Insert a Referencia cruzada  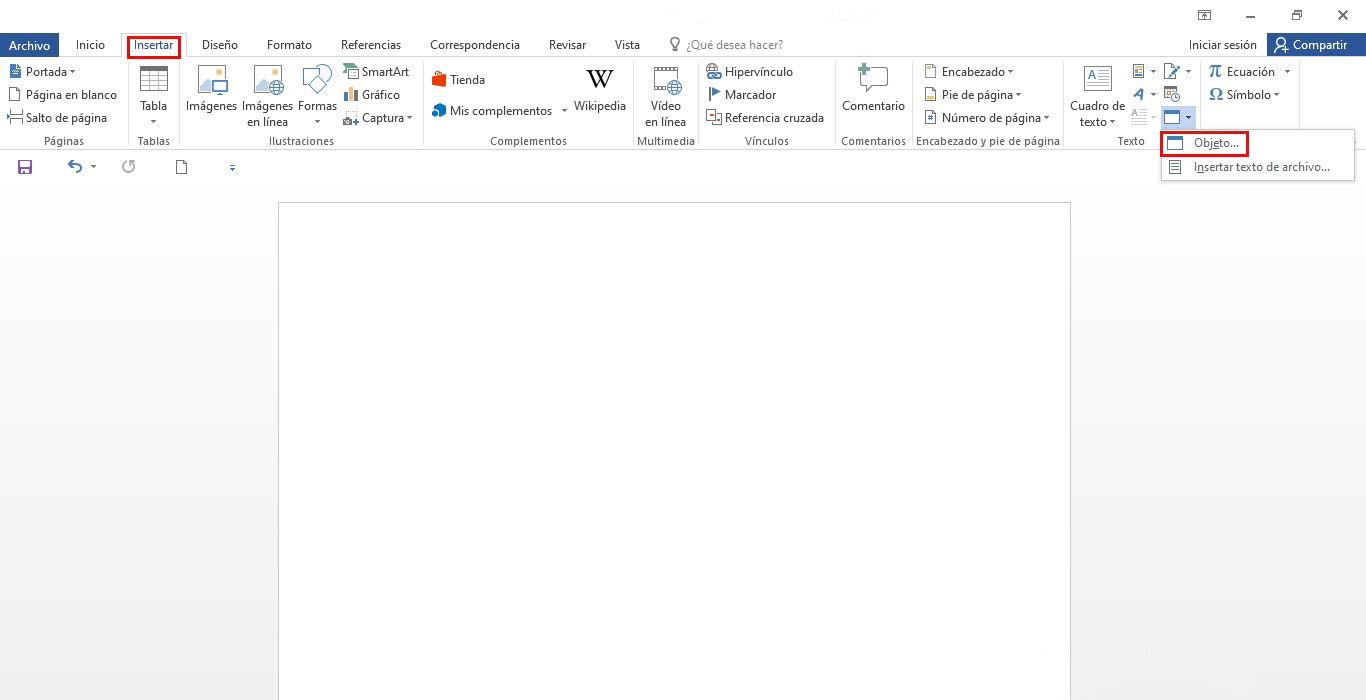tap(765, 117)
